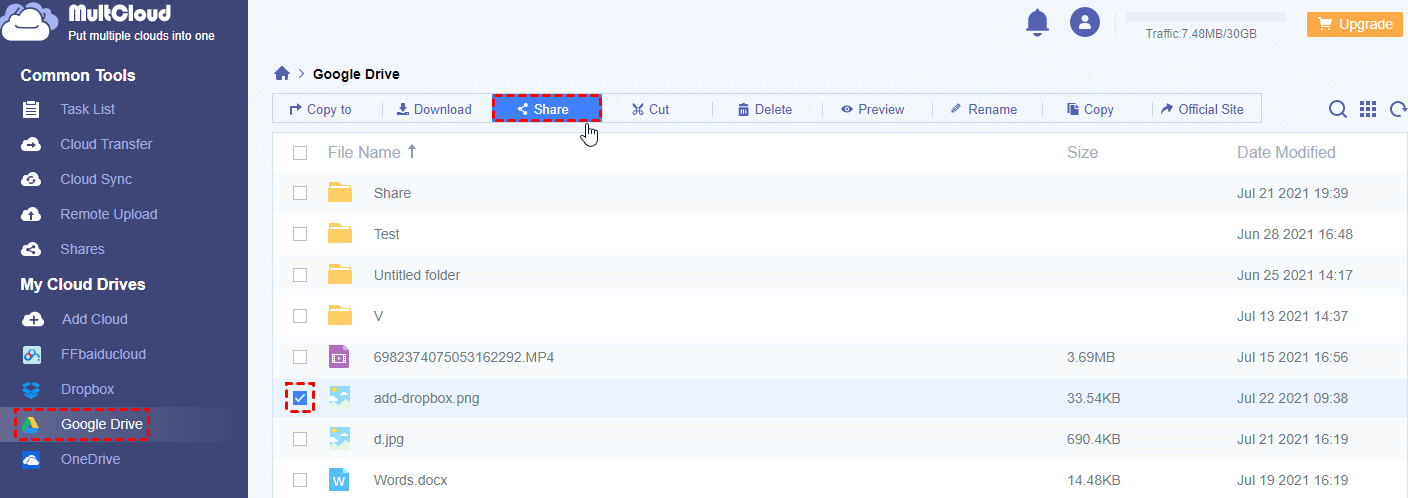Click the Words.docx document icon
This screenshot has width=1408, height=498.
(340, 479)
